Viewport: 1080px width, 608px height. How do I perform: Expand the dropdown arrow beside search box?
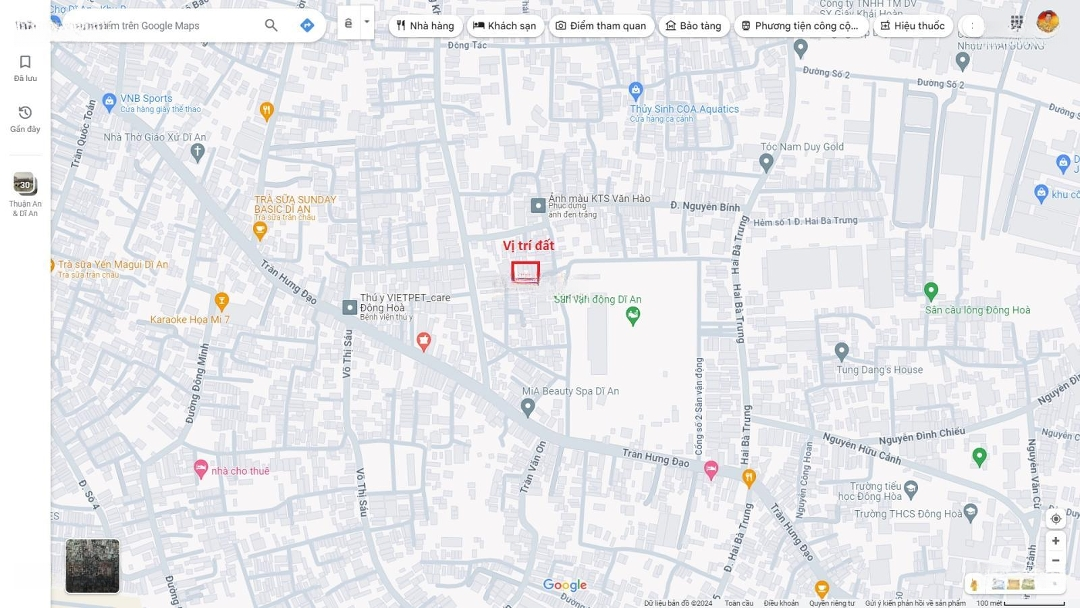tap(366, 22)
